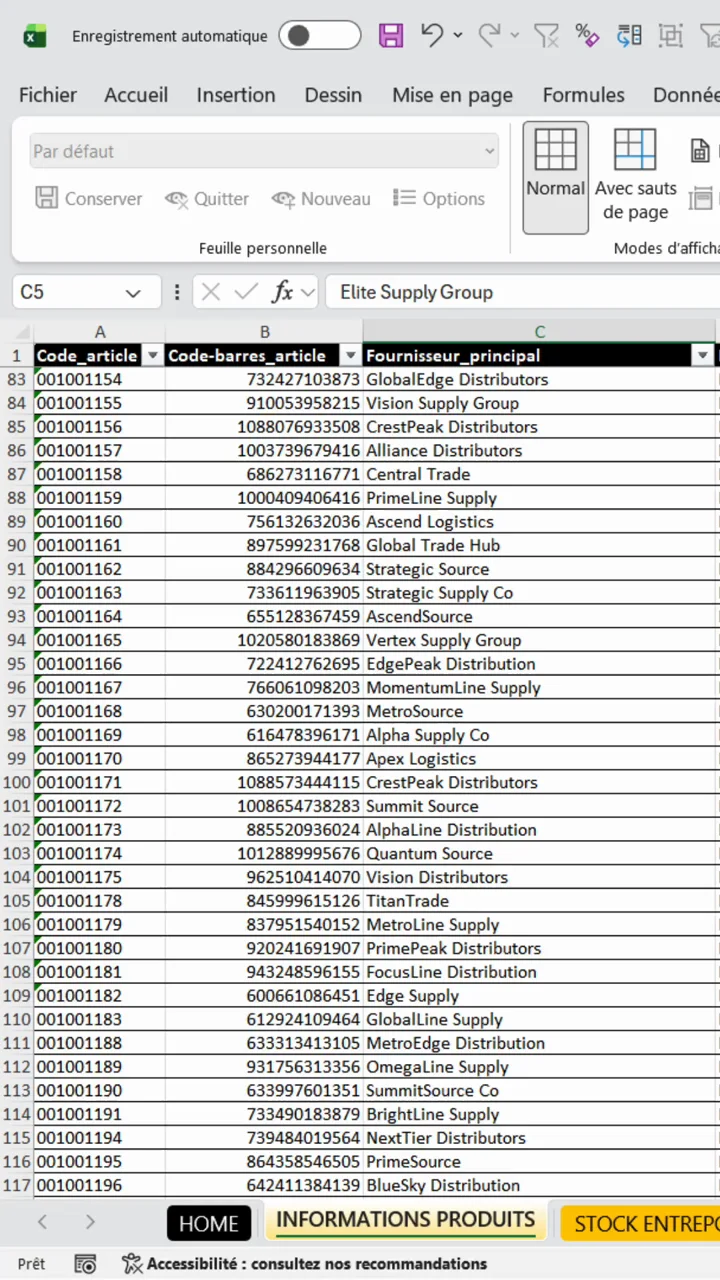Click the accessibility person icon in status bar
The image size is (720, 1280).
(132, 1264)
